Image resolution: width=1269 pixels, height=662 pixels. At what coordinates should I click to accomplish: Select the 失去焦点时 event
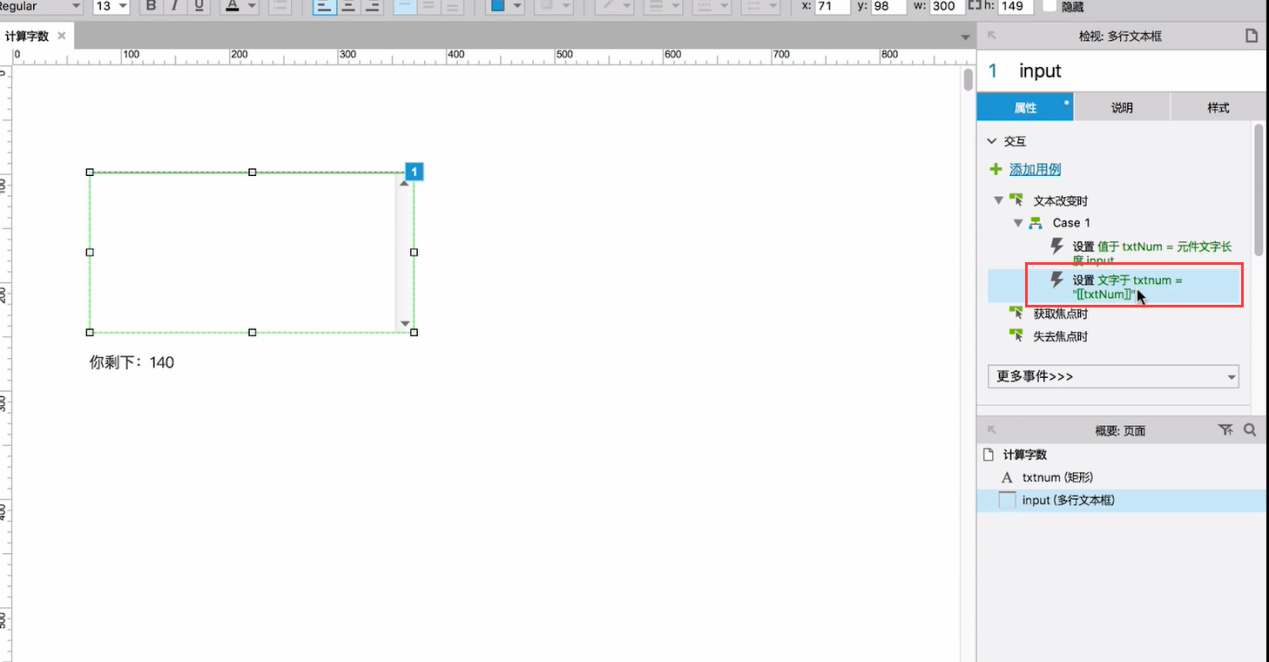pos(1060,337)
